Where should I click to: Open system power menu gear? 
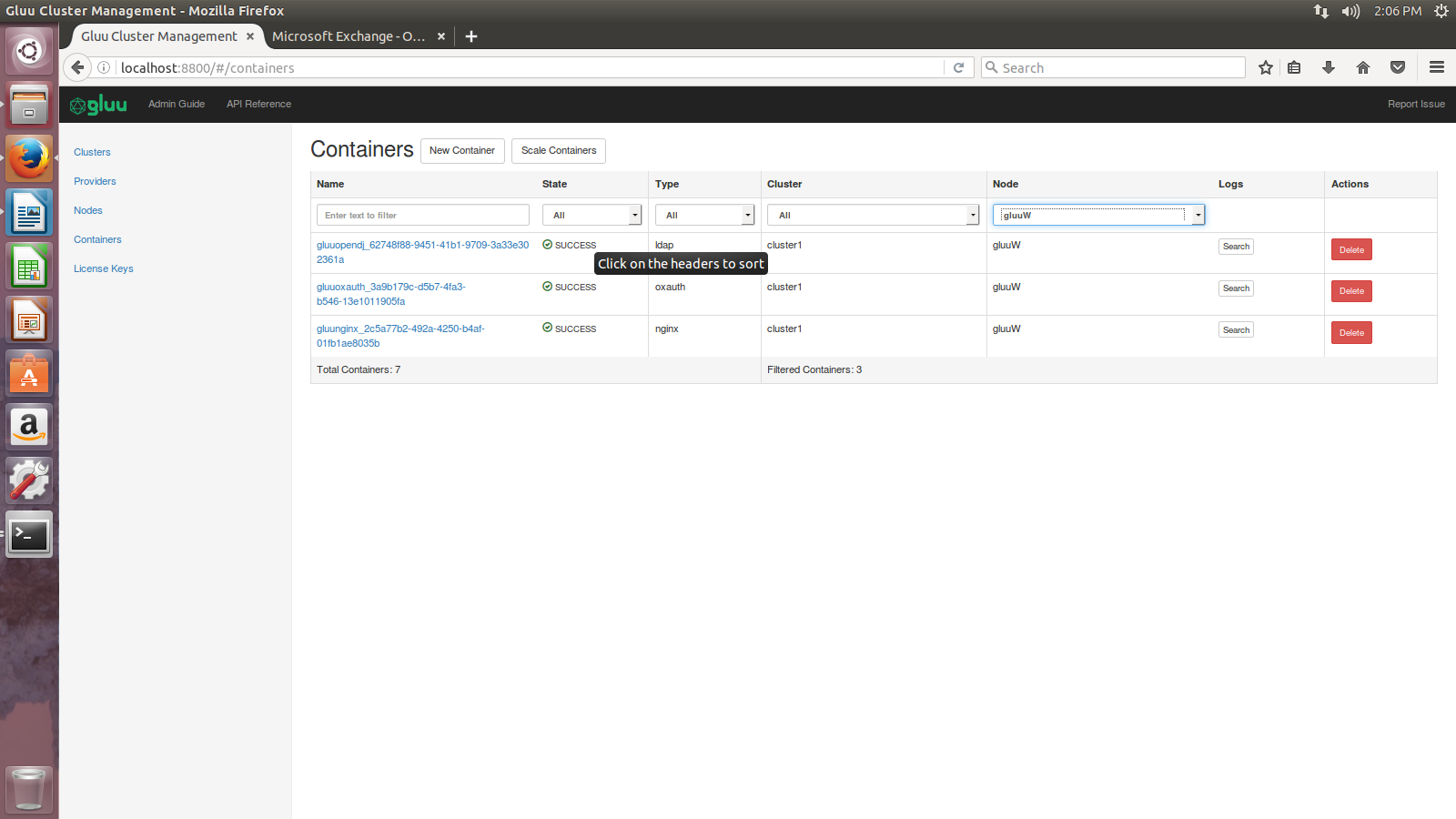tap(1441, 11)
